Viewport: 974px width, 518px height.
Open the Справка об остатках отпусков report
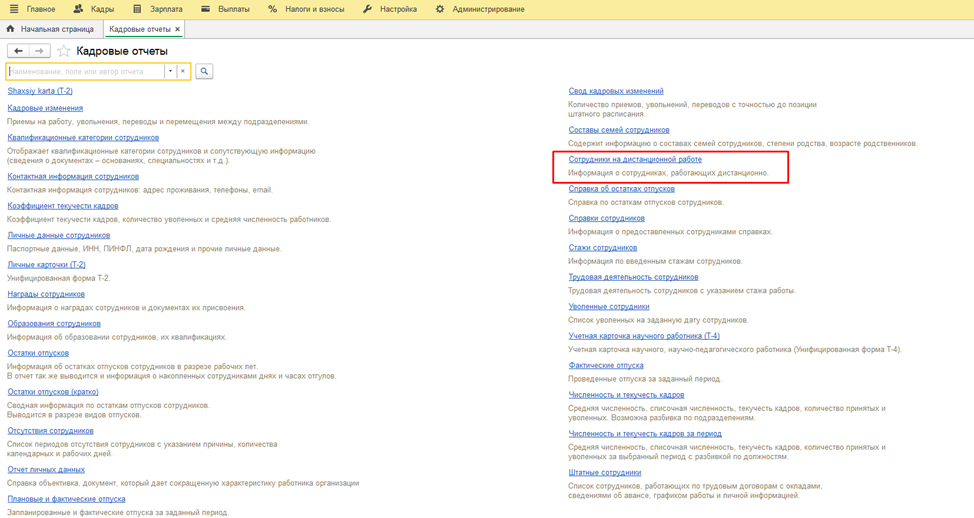coord(621,189)
